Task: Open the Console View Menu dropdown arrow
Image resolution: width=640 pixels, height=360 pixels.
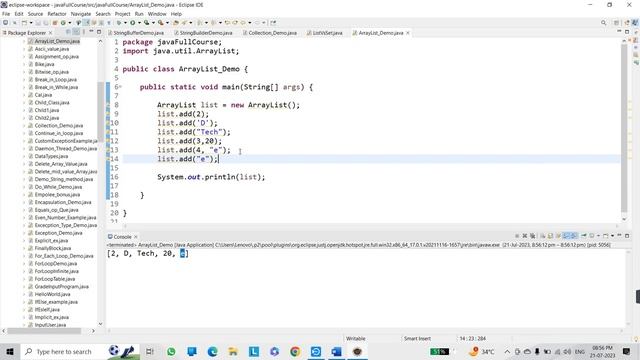Action: (612, 236)
